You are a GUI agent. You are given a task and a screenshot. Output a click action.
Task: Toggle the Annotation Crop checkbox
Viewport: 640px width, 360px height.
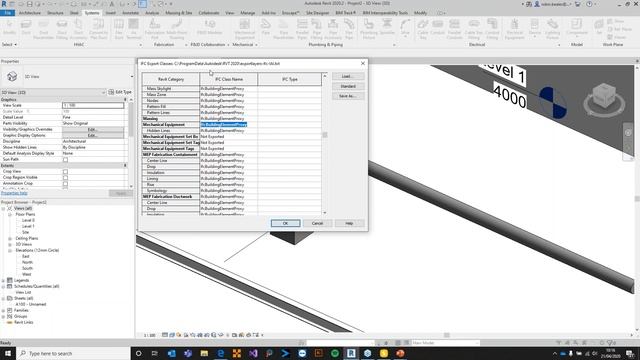coord(65,184)
